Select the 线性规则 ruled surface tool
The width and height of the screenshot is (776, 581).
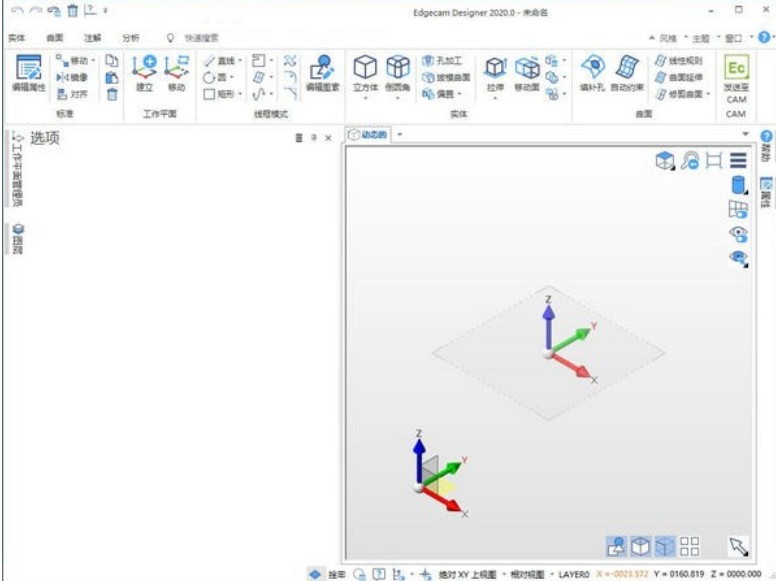tap(679, 61)
